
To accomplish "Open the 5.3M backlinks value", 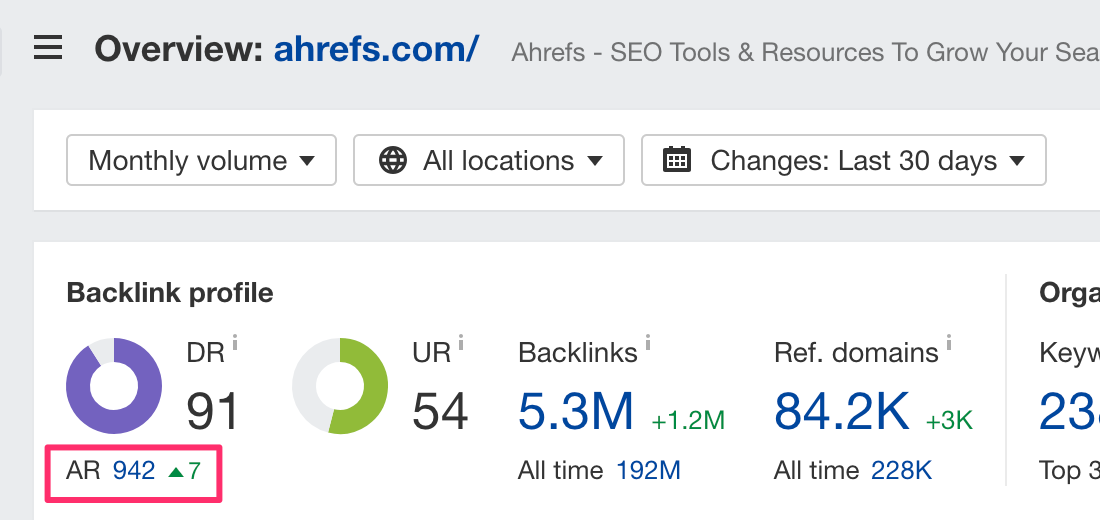I will tap(576, 411).
